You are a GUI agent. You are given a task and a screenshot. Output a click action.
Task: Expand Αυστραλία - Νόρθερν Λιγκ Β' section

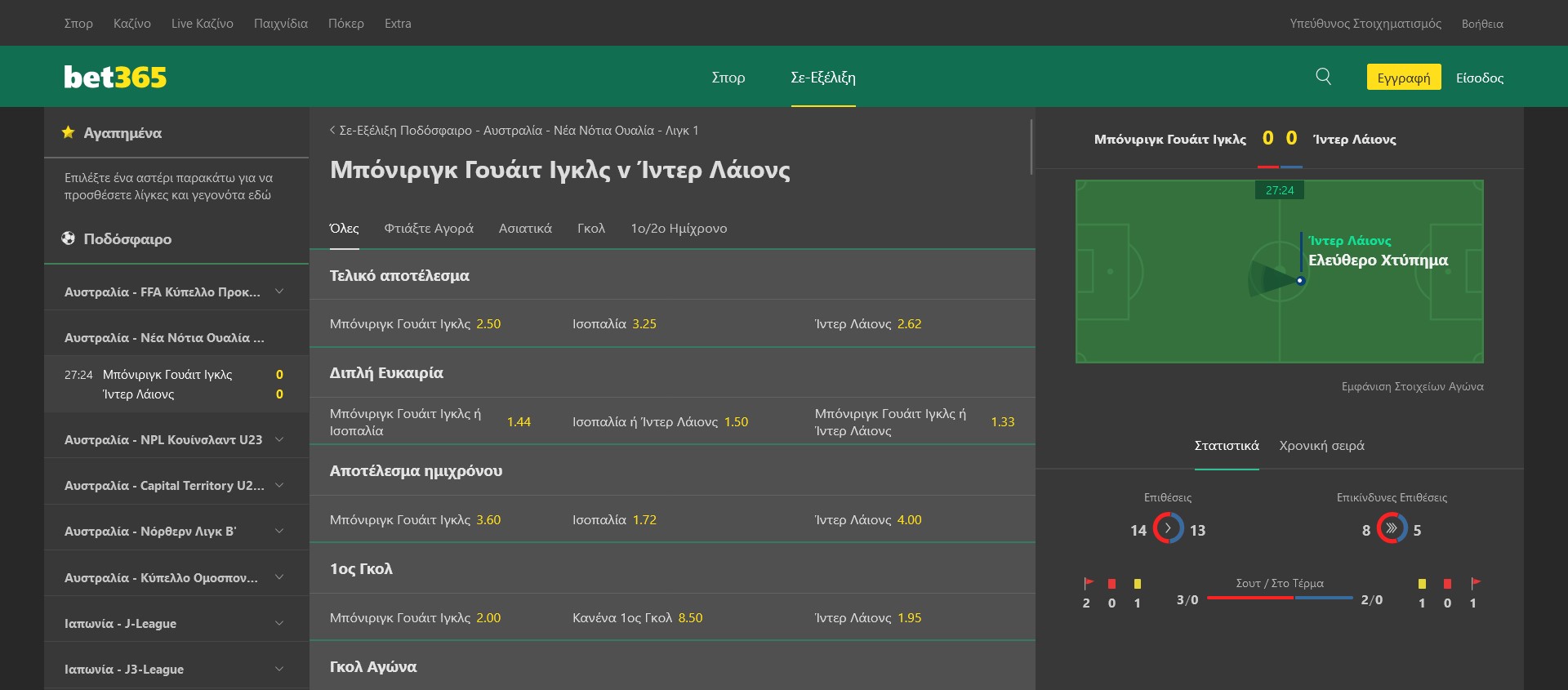pos(279,531)
